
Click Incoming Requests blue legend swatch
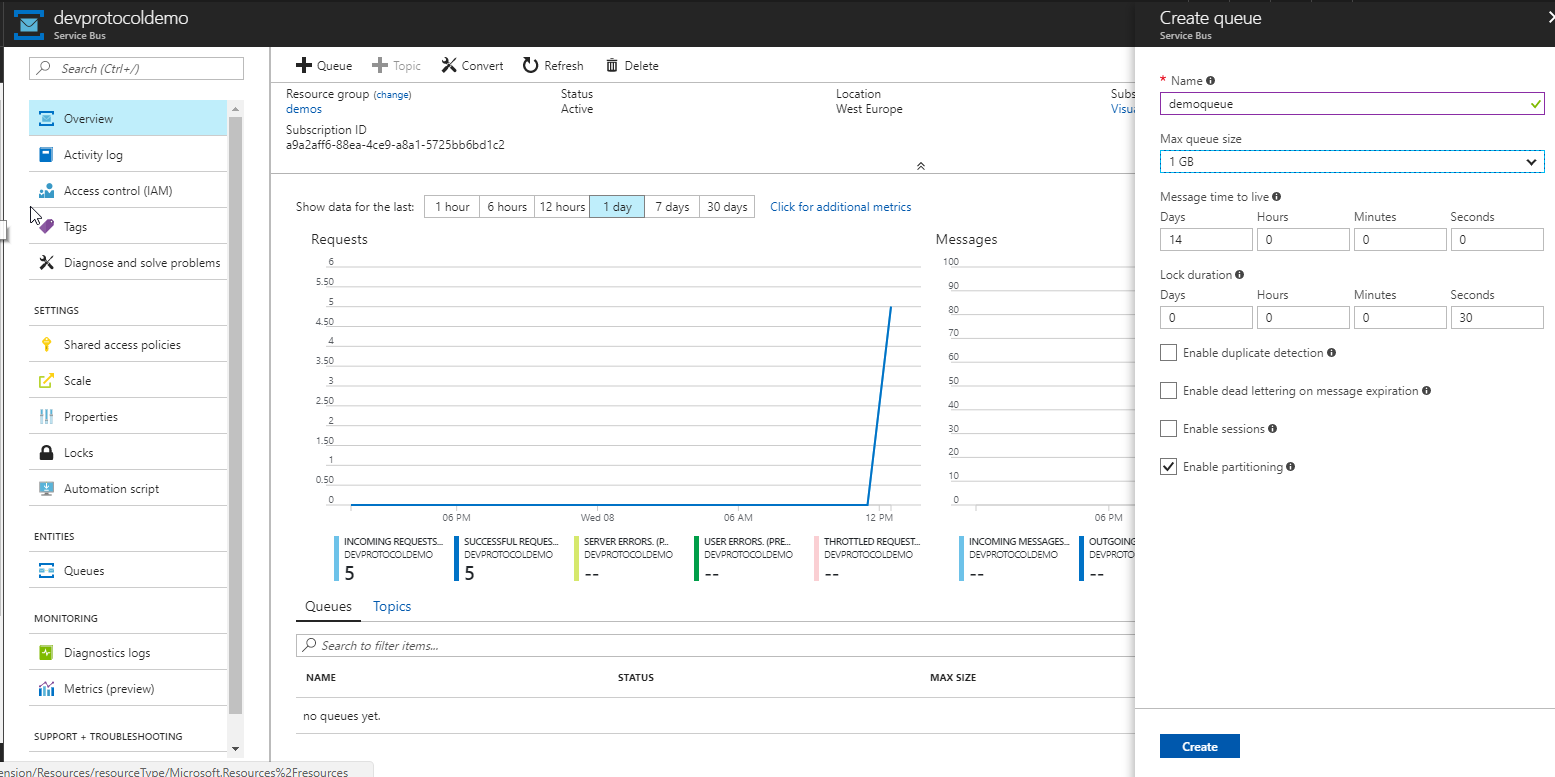coord(337,558)
